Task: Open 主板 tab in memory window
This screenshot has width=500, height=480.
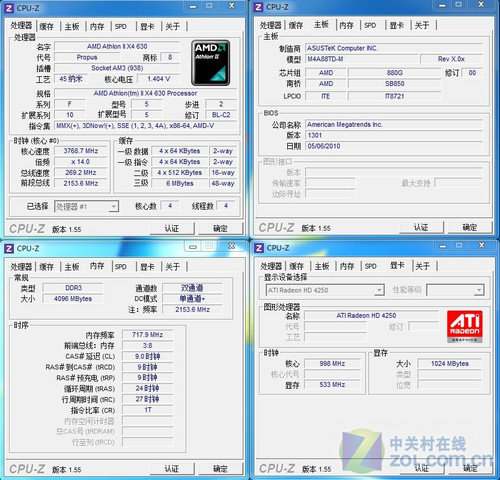Action: point(72,266)
